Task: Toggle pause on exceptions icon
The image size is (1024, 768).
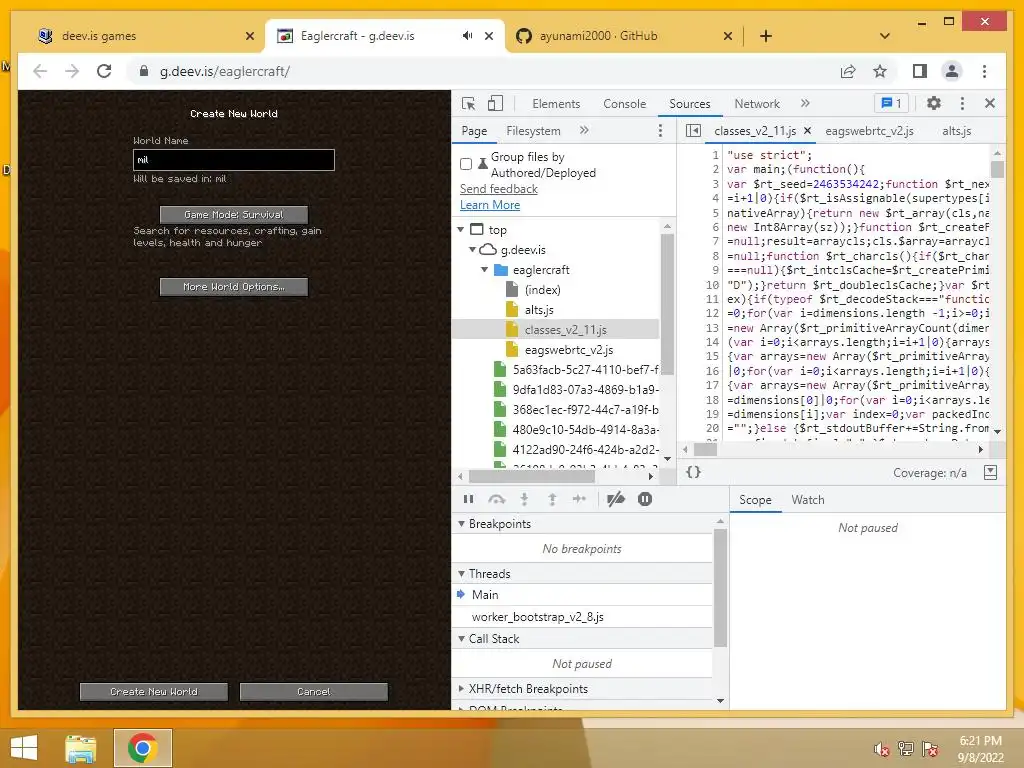Action: (x=645, y=500)
